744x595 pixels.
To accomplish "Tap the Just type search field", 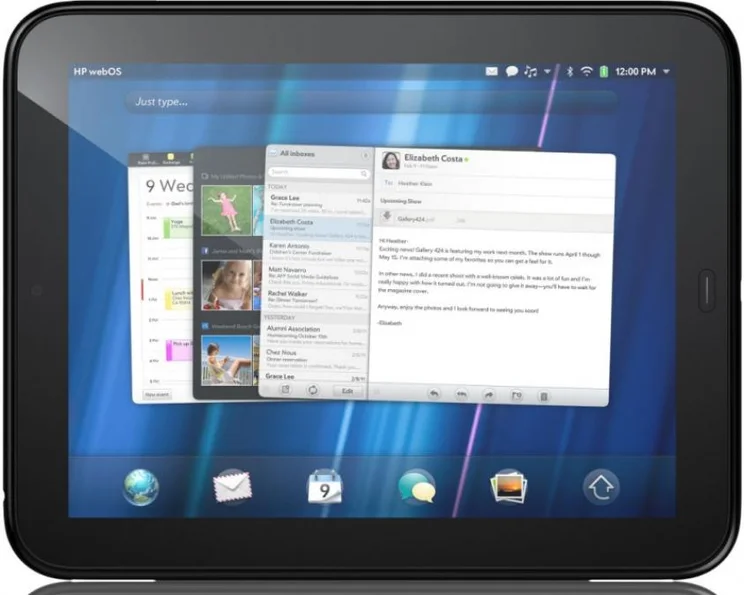I will click(370, 102).
